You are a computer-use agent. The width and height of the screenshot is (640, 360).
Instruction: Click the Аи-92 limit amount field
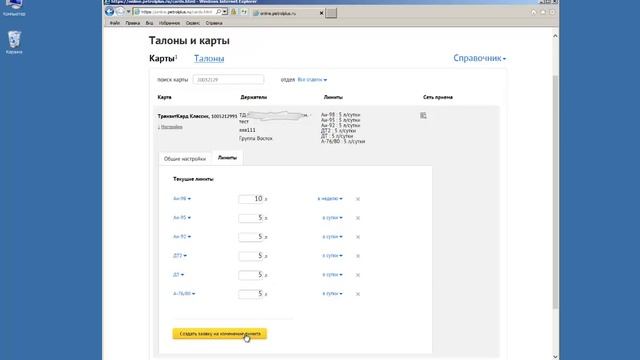coord(251,237)
